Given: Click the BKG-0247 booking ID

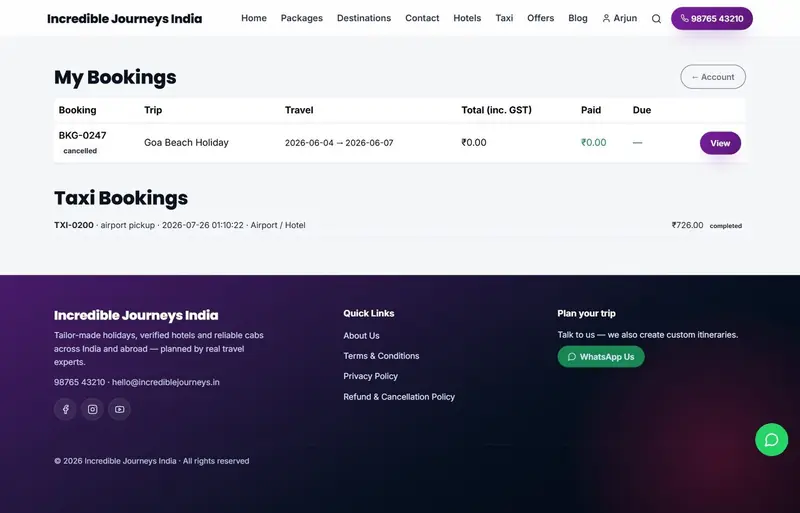Looking at the screenshot, I should click(83, 135).
